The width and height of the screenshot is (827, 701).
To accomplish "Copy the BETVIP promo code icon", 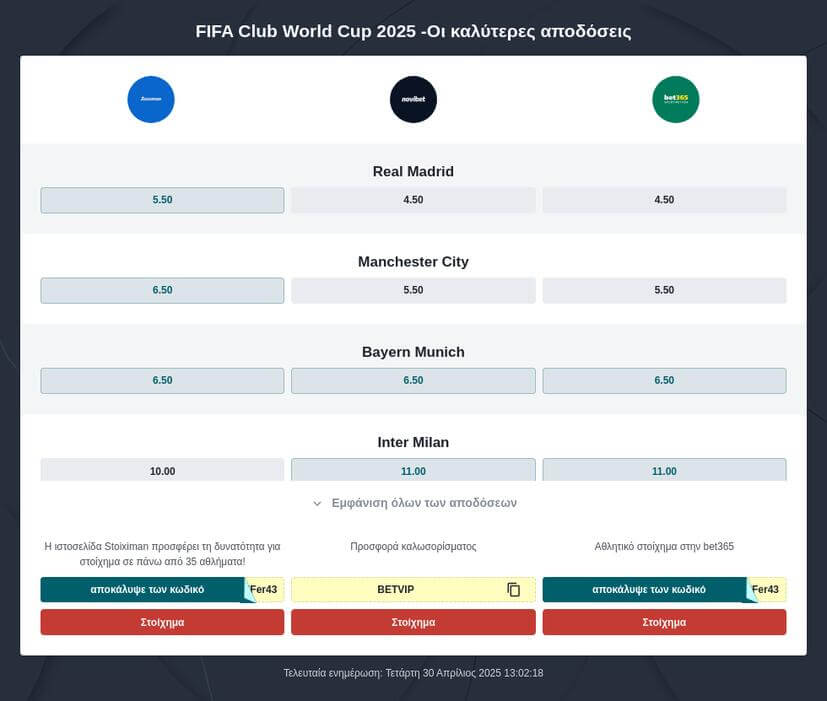I will pyautogui.click(x=514, y=590).
